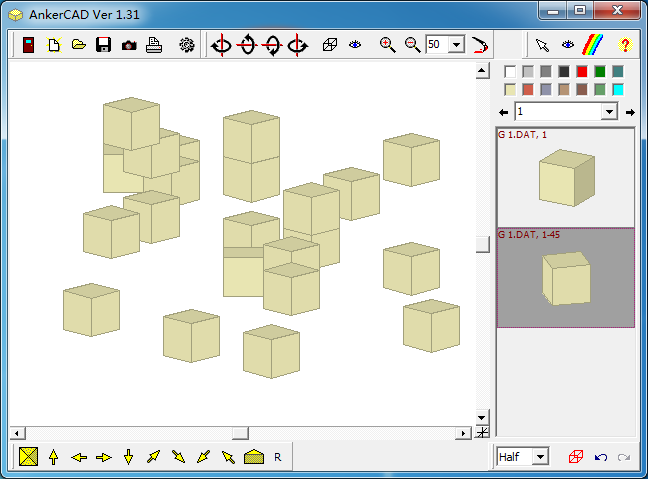The image size is (648, 479).
Task: Click the yellow up arrow move button
Action: coord(53,457)
